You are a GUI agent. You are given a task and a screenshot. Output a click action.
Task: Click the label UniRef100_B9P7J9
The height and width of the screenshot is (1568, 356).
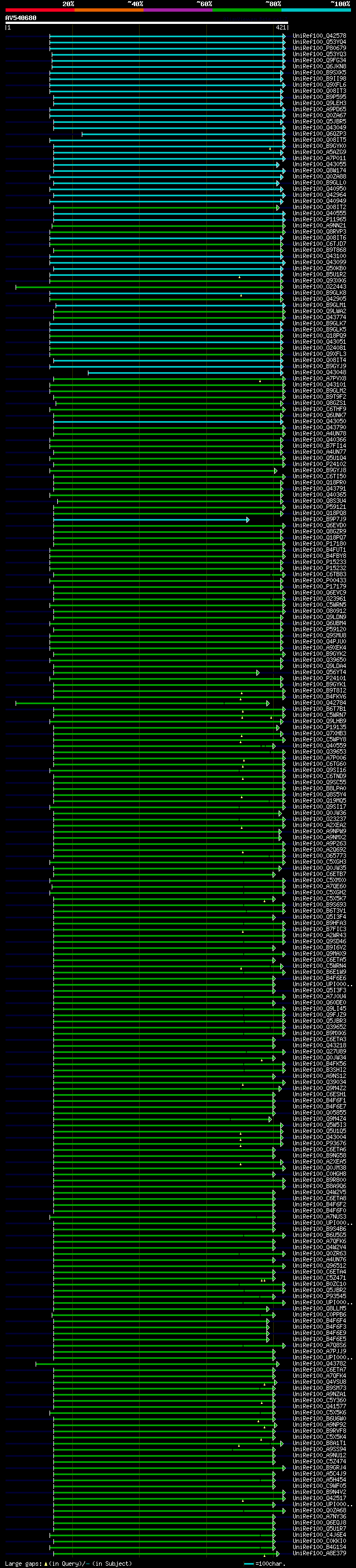(319, 519)
